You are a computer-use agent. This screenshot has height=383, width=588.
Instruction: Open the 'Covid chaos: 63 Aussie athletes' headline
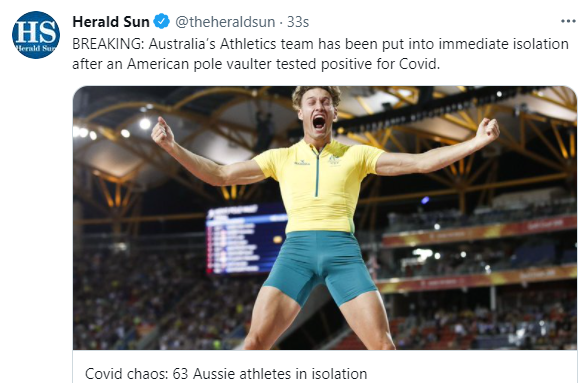pos(226,374)
